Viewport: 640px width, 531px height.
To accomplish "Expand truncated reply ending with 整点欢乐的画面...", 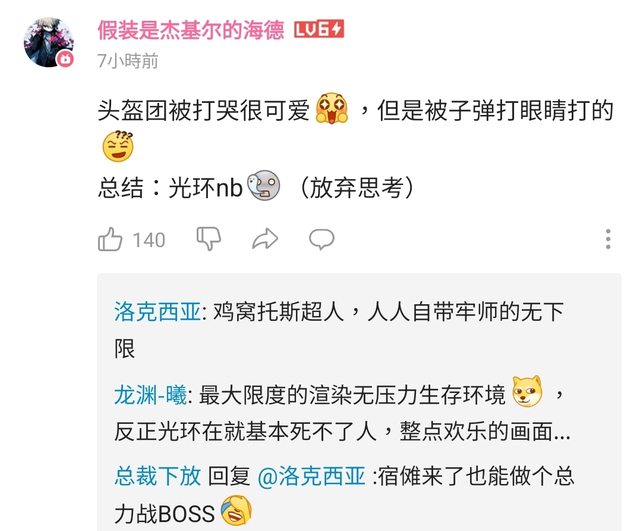I will tap(342, 432).
